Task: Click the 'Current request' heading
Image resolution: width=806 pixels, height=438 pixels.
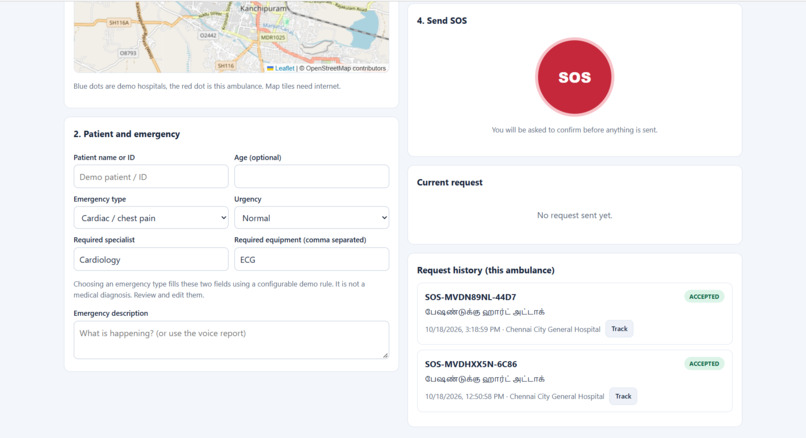Action: pos(450,182)
